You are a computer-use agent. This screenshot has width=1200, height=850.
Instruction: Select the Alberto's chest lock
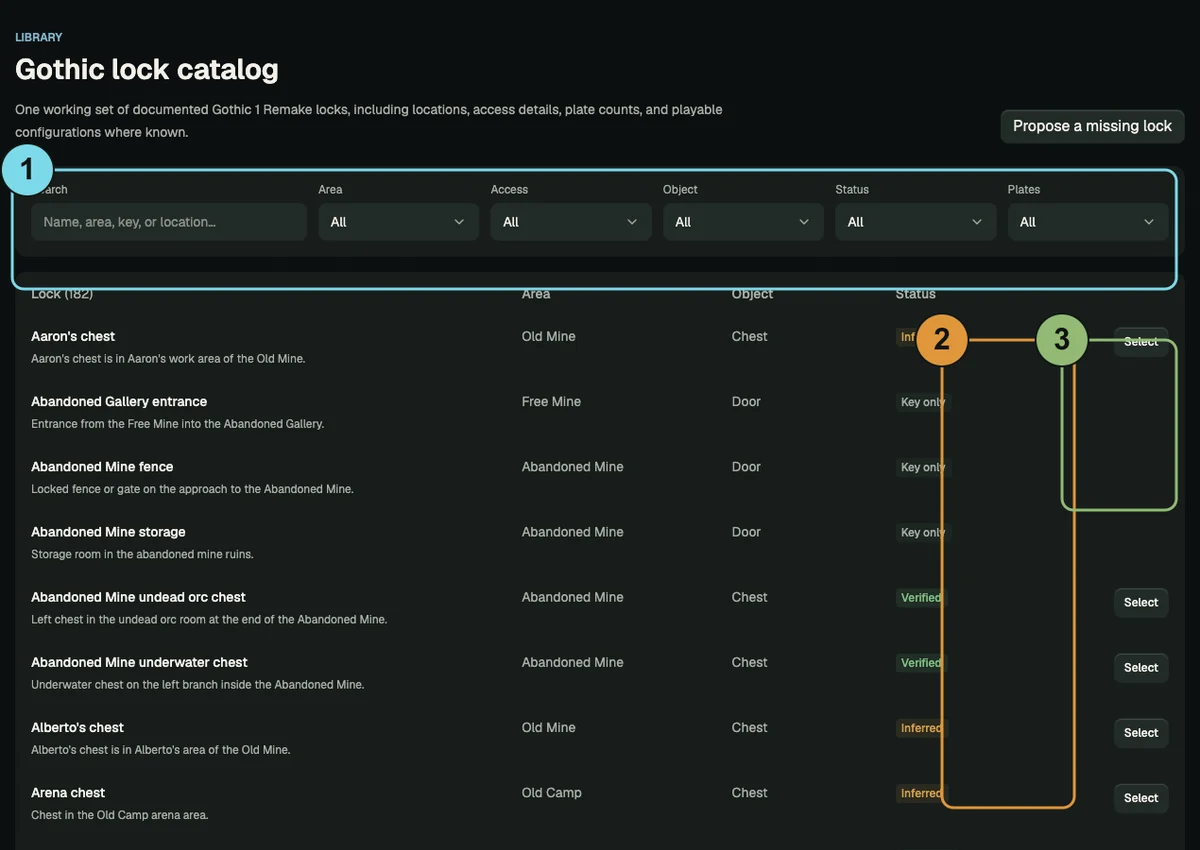1141,733
